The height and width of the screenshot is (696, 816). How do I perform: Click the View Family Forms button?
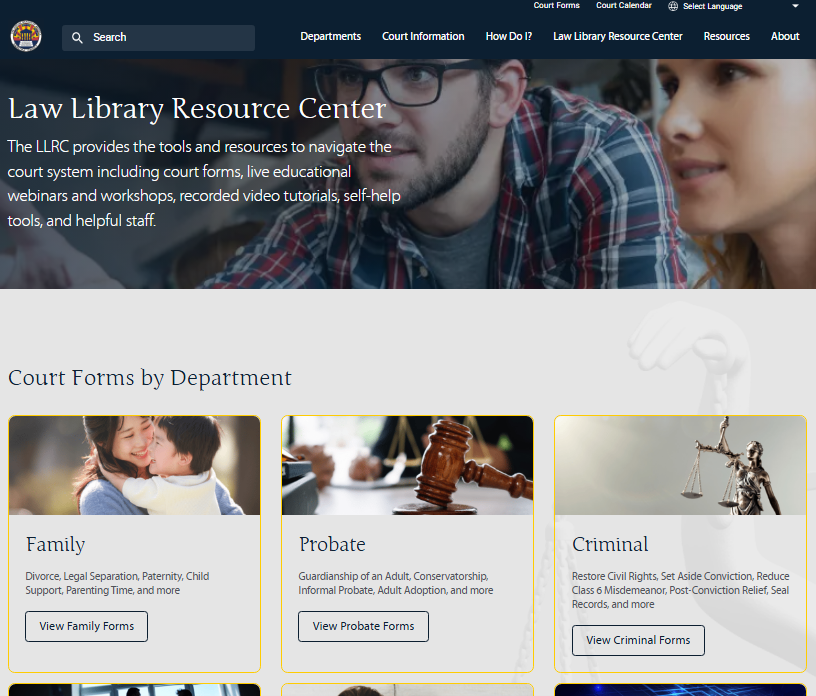click(x=86, y=626)
